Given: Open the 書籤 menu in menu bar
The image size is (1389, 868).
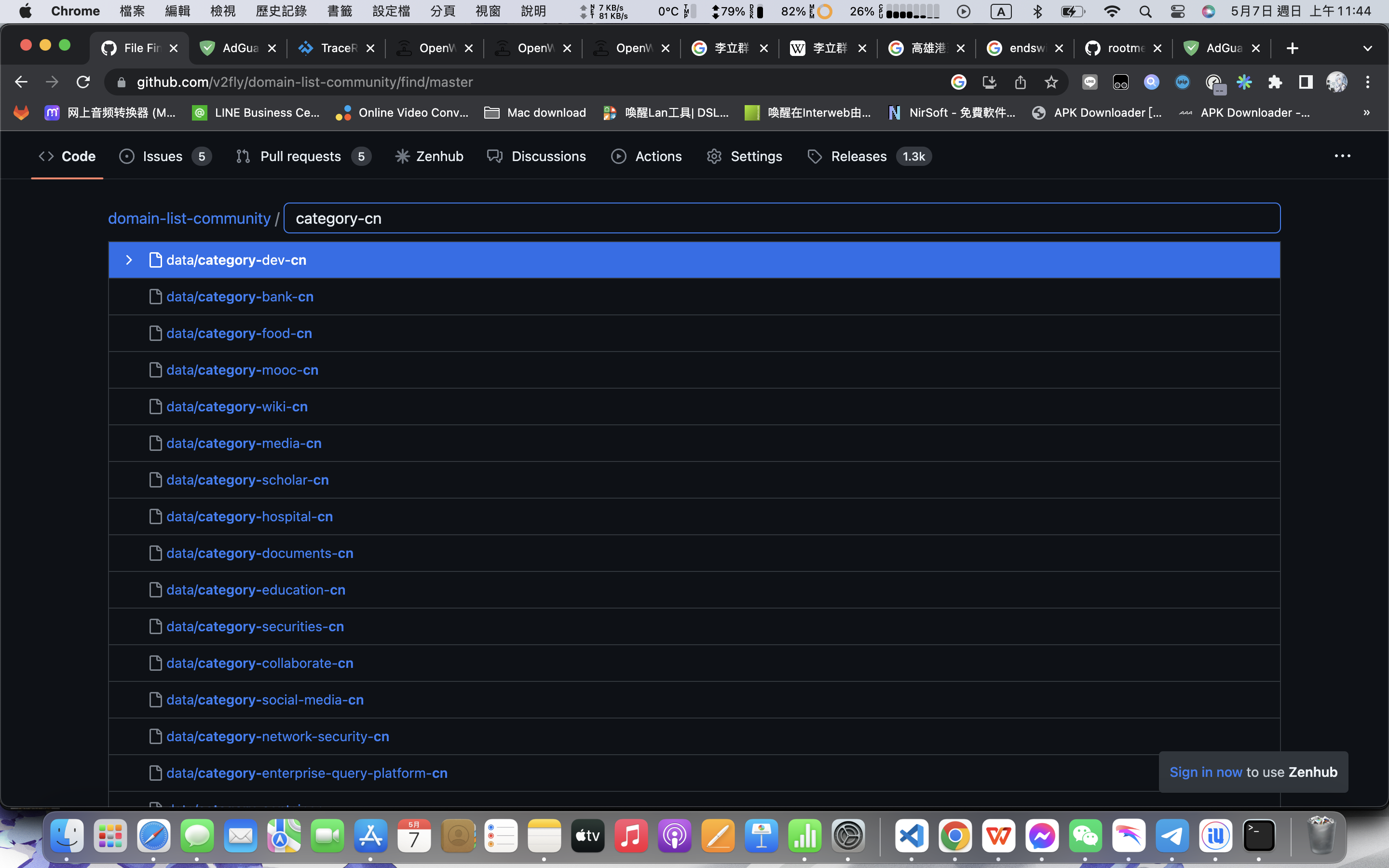Looking at the screenshot, I should [339, 11].
